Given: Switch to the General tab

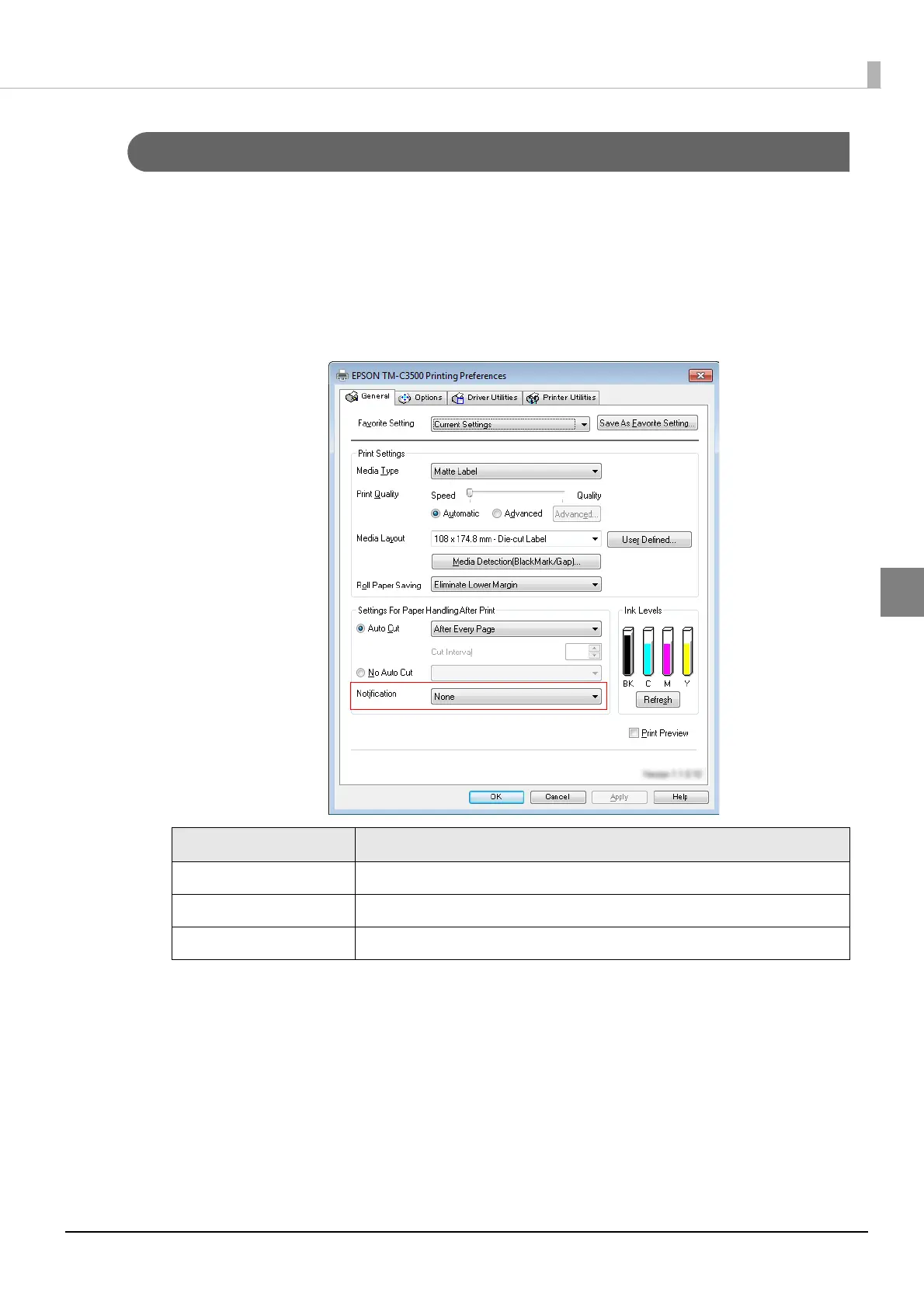Looking at the screenshot, I should click(x=368, y=396).
